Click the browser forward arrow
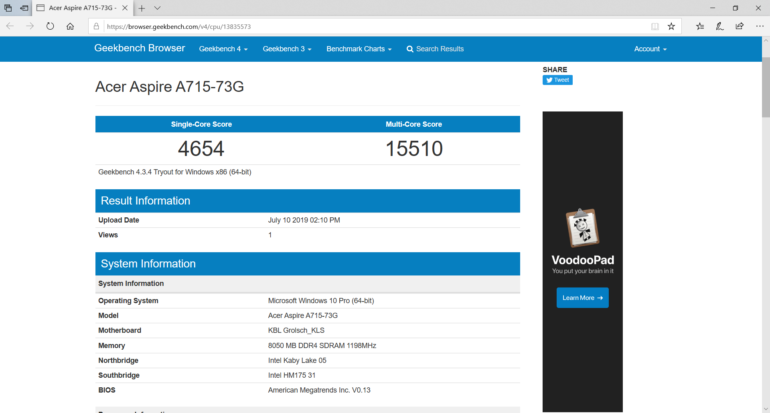 click(x=30, y=27)
